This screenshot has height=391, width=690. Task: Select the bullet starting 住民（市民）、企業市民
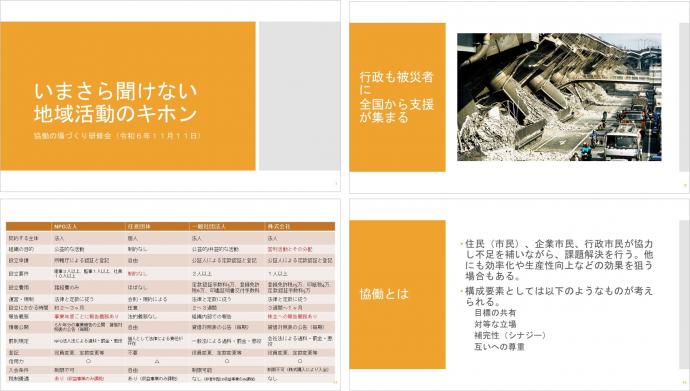(559, 260)
